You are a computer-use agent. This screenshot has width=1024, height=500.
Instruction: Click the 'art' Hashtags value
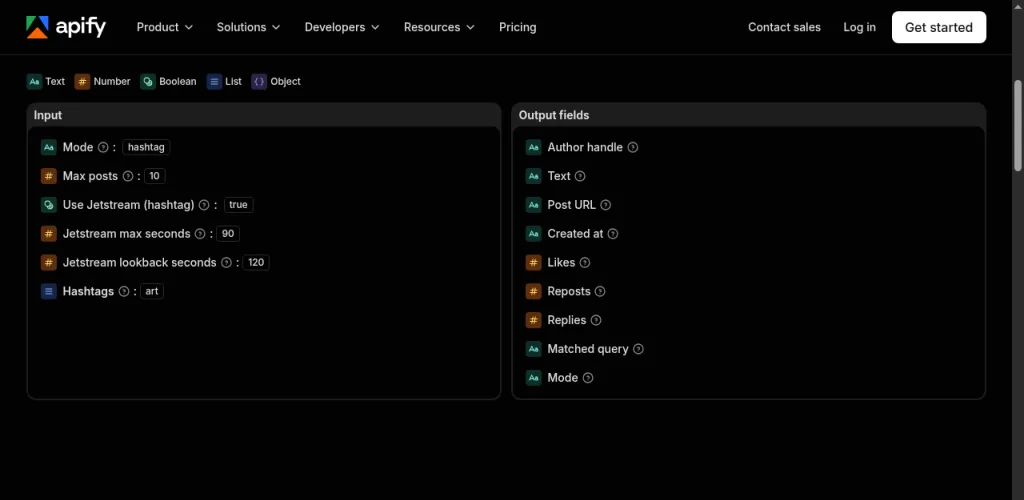point(152,291)
